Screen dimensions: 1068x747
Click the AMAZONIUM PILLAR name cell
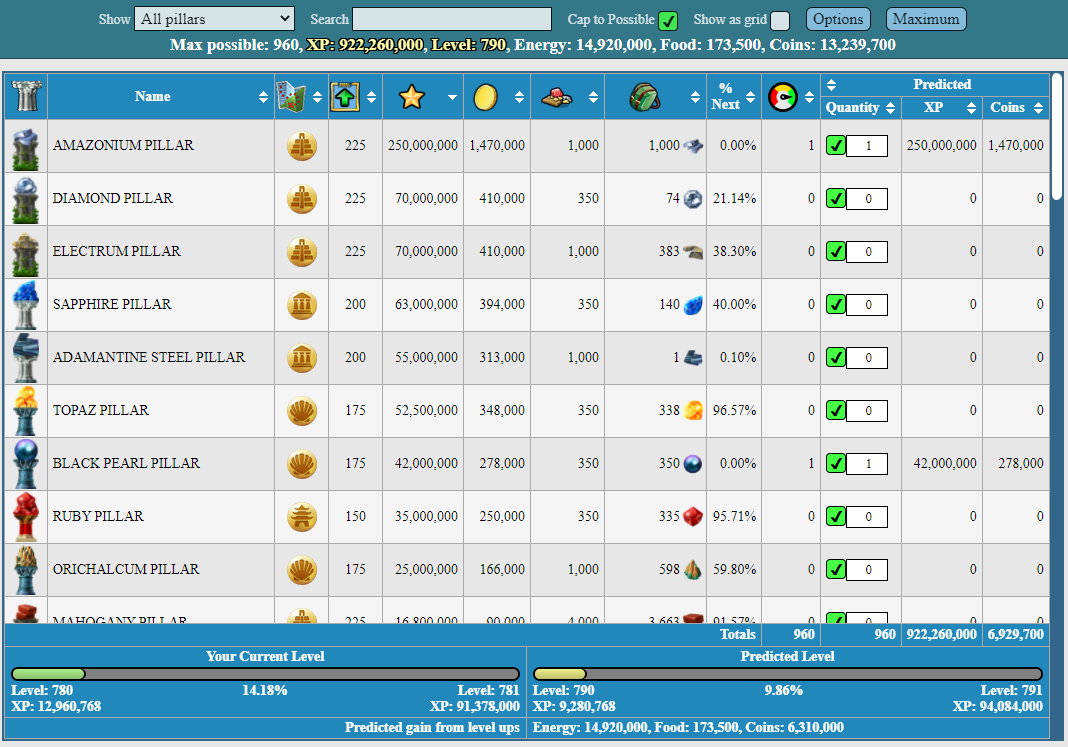pyautogui.click(x=161, y=146)
